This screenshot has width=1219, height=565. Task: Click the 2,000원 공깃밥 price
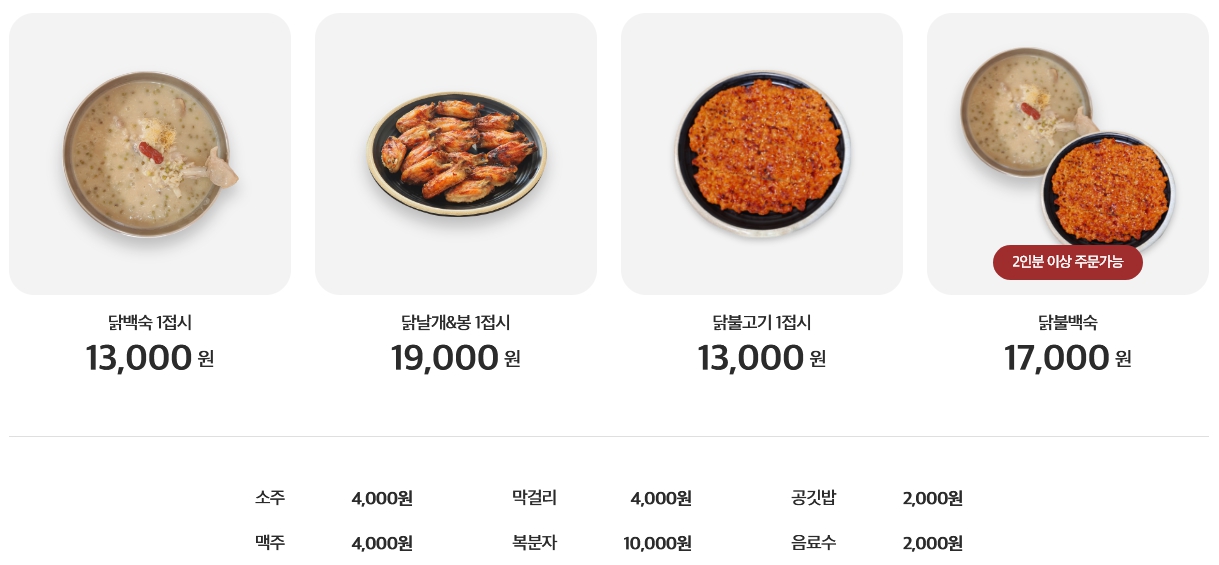pos(932,497)
